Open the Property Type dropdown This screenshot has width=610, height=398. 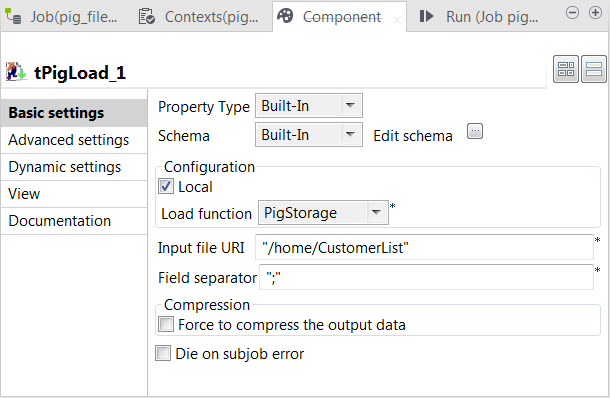pos(309,105)
